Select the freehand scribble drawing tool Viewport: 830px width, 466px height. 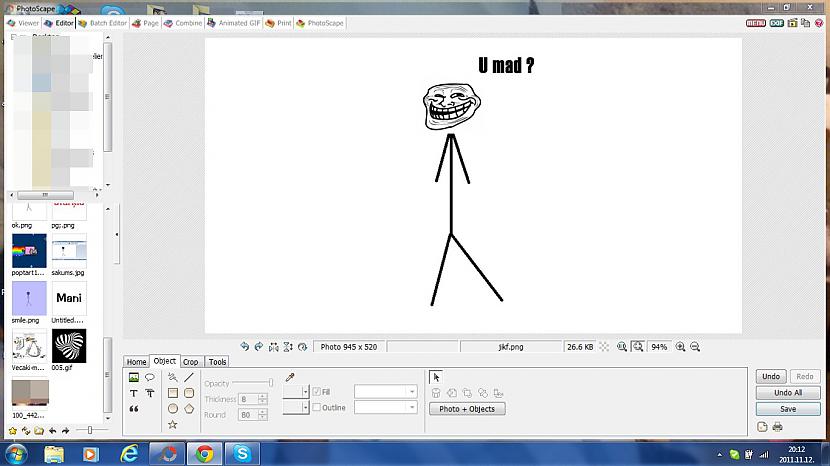173,378
